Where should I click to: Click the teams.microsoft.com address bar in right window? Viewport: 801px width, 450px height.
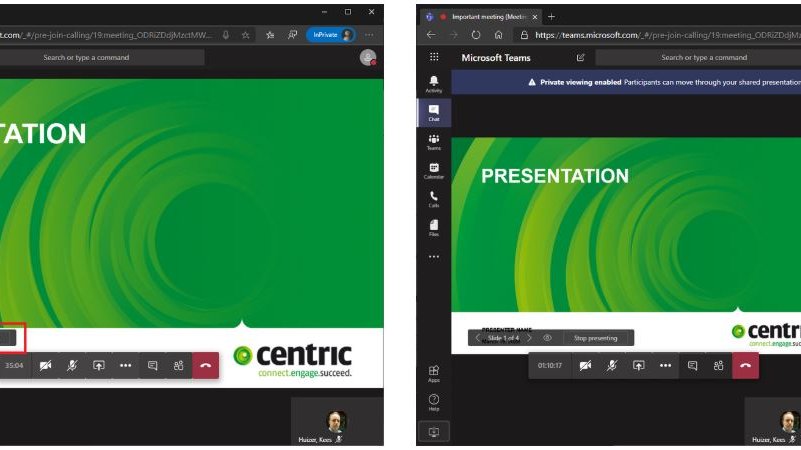668,35
